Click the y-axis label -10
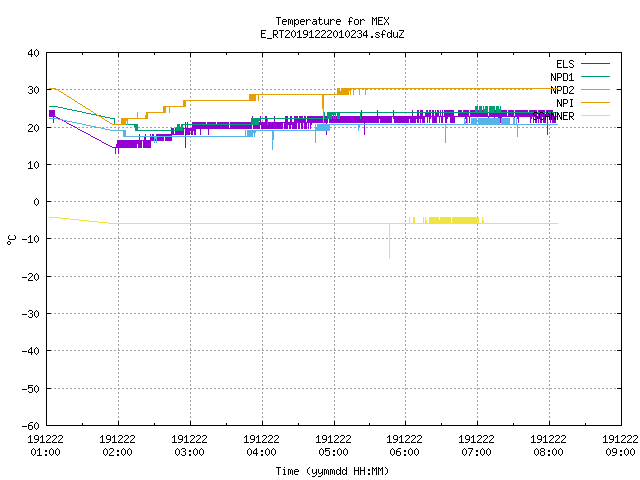Viewport: 640px width, 480px height. pyautogui.click(x=31, y=239)
